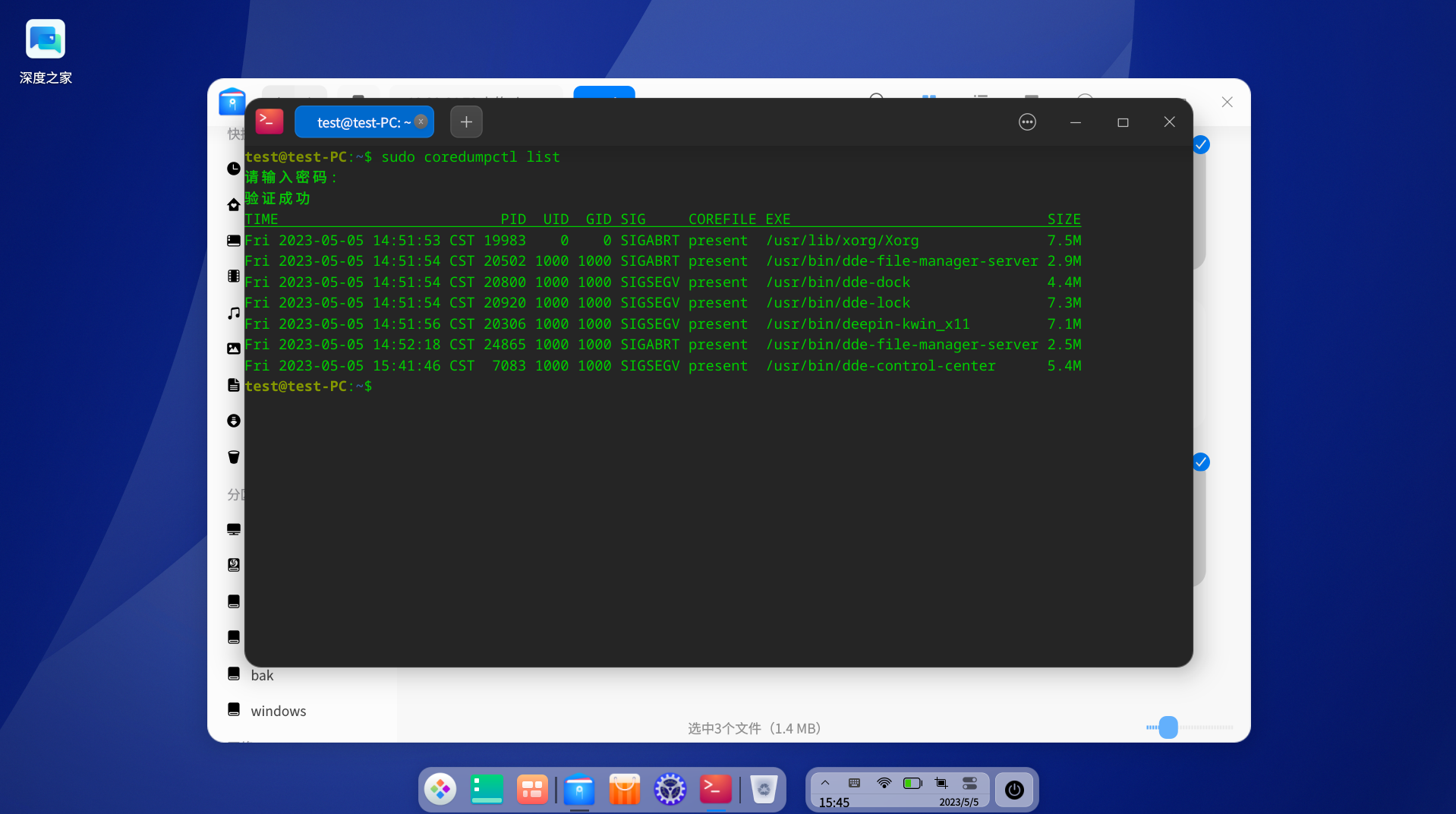The width and height of the screenshot is (1456, 814).
Task: Uncheck the upper selected file checkmark
Action: click(1201, 144)
